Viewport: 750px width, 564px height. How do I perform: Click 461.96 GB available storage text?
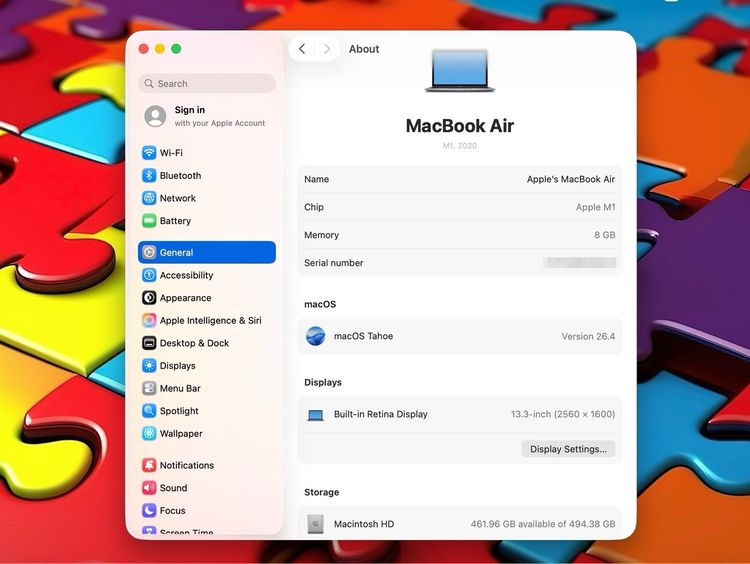[543, 524]
